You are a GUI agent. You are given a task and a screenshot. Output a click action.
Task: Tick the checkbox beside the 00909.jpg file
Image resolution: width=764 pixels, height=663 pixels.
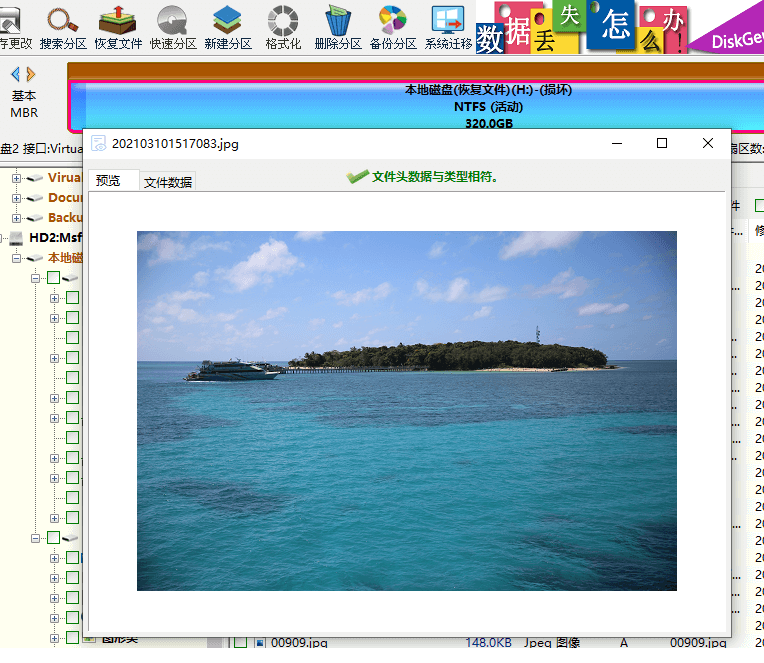pos(239,642)
